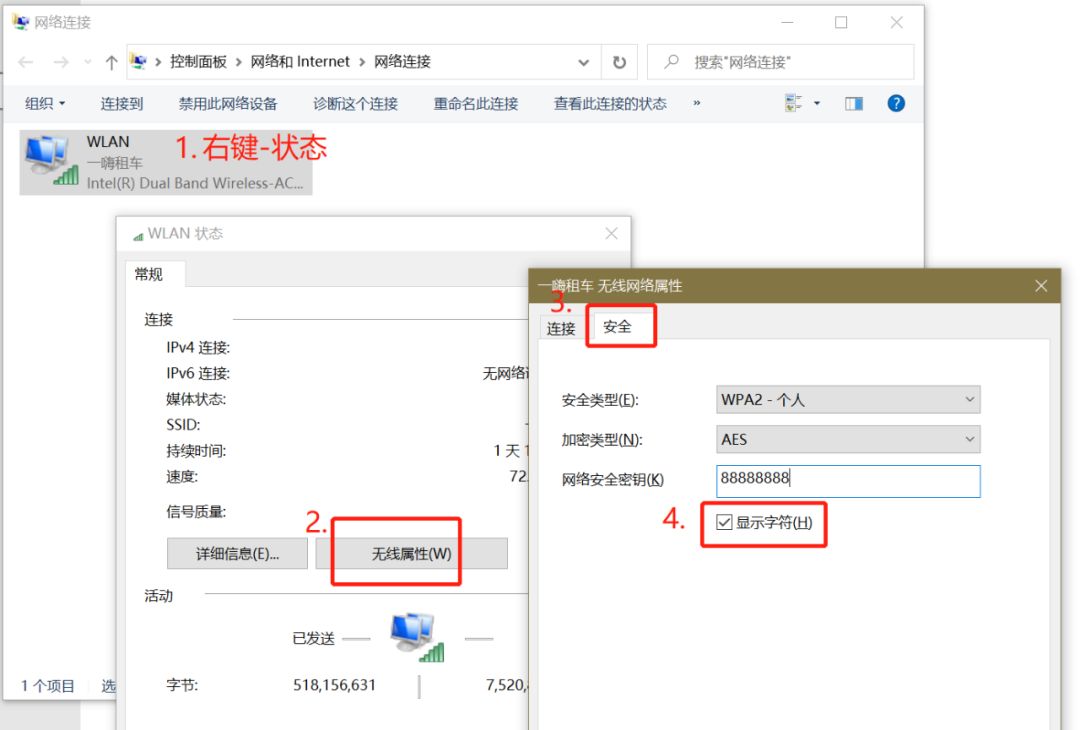Click the SSID label in WLAN 状态

[x=183, y=424]
